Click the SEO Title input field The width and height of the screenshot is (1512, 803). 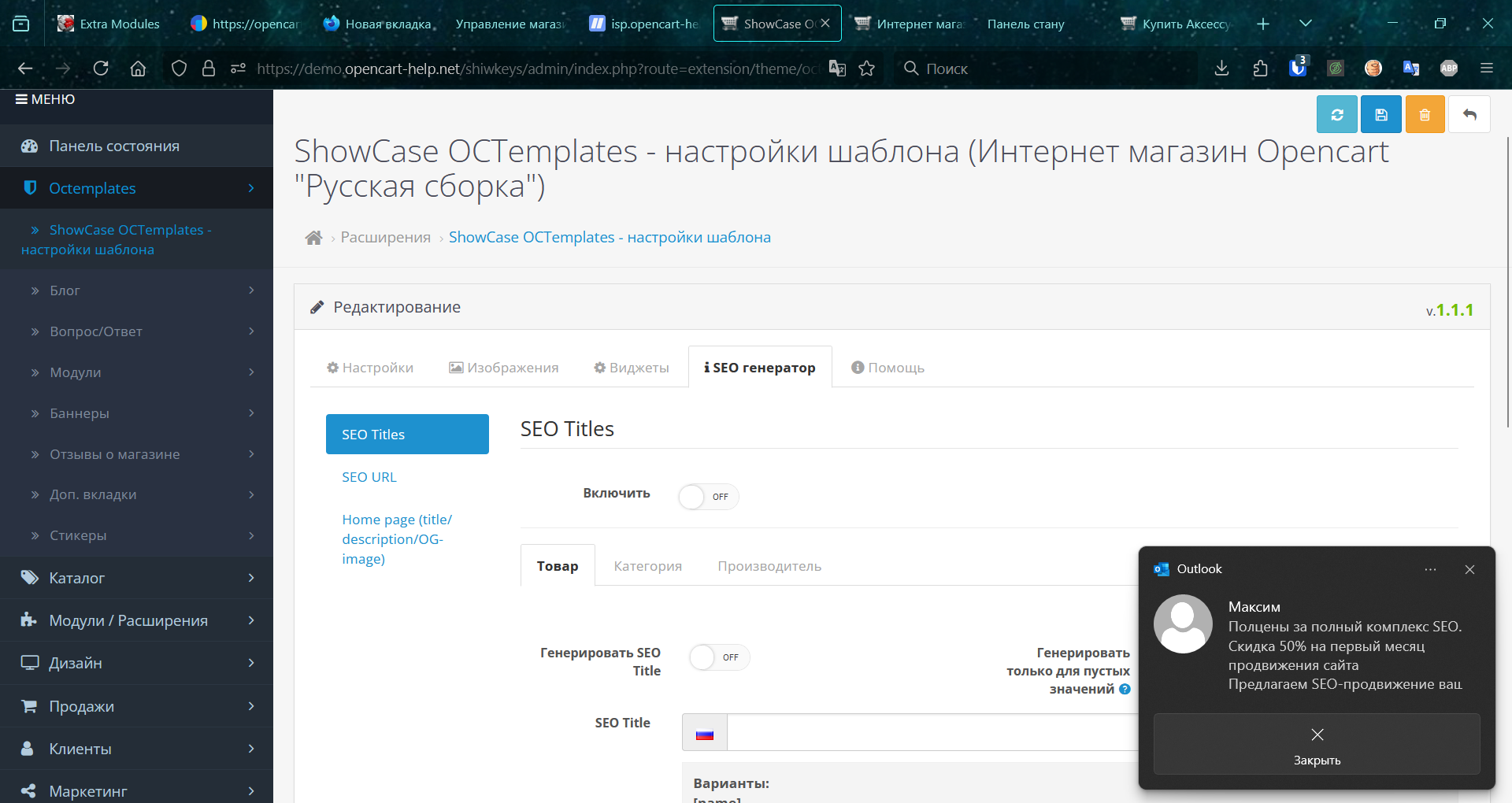click(x=929, y=733)
